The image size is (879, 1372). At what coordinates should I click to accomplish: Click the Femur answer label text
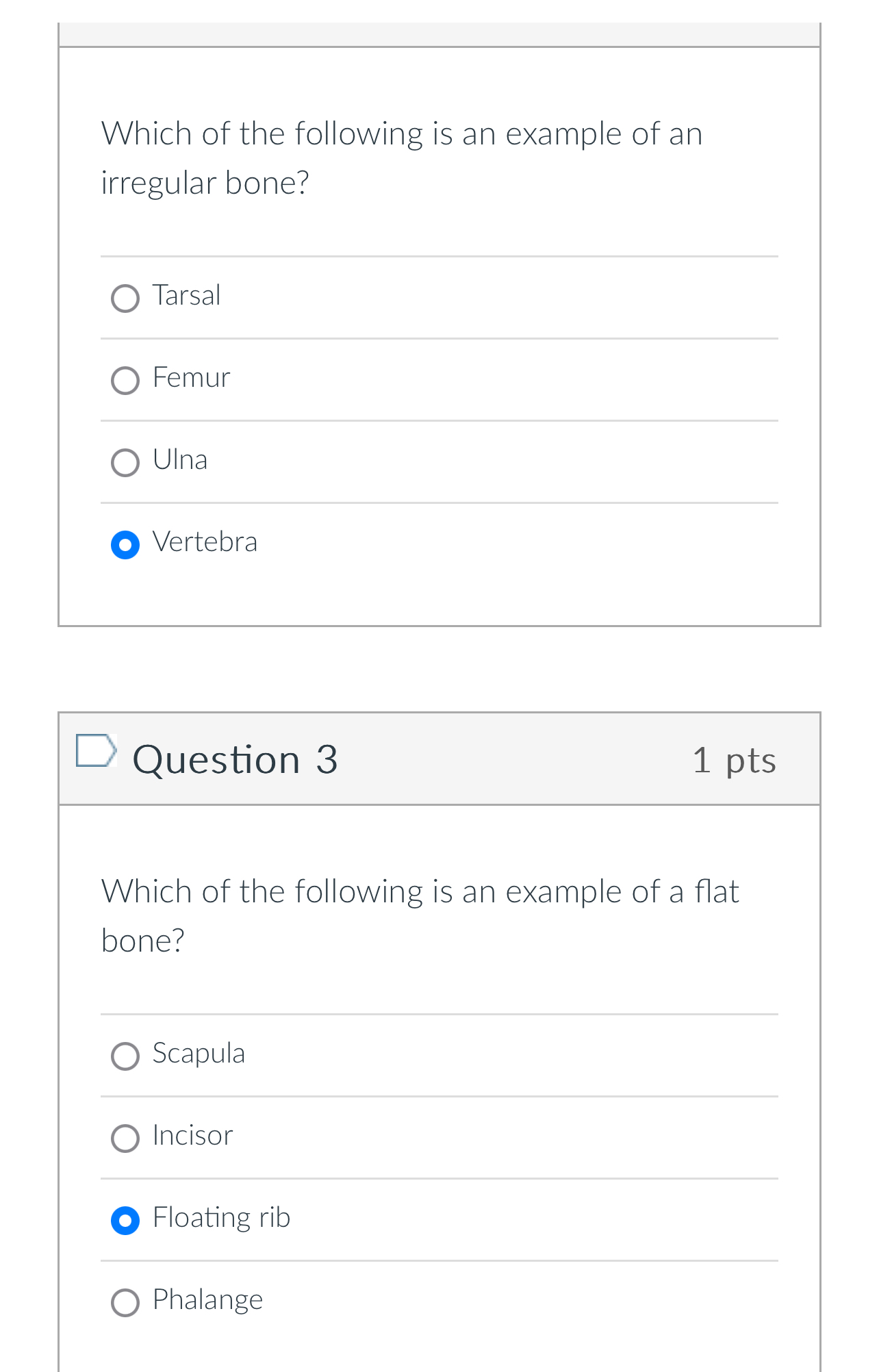(191, 377)
